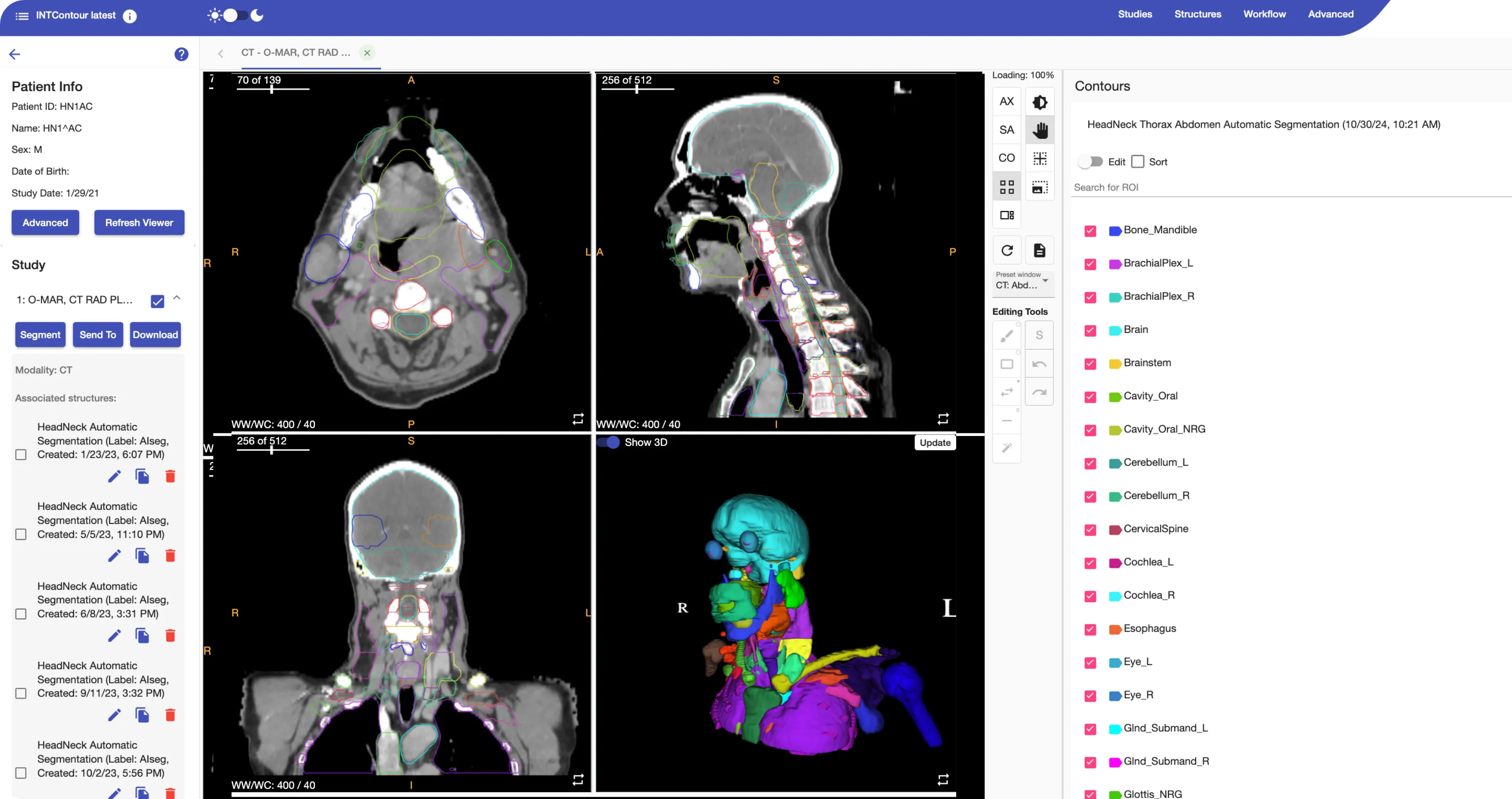Open the blue help question mark icon
Image resolution: width=1512 pixels, height=799 pixels.
(181, 54)
